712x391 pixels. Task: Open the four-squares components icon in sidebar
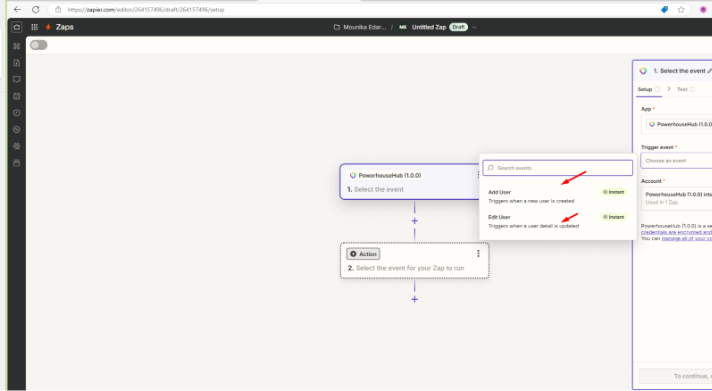(17, 46)
